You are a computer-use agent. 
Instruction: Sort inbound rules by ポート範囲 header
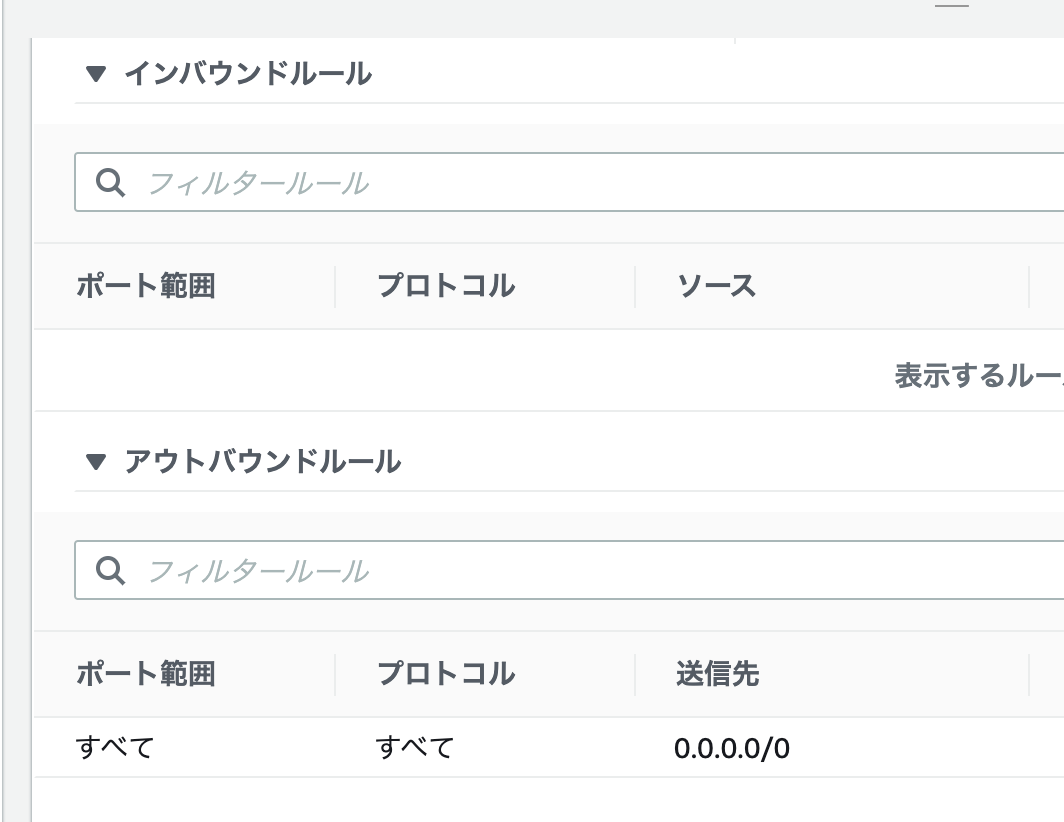146,286
